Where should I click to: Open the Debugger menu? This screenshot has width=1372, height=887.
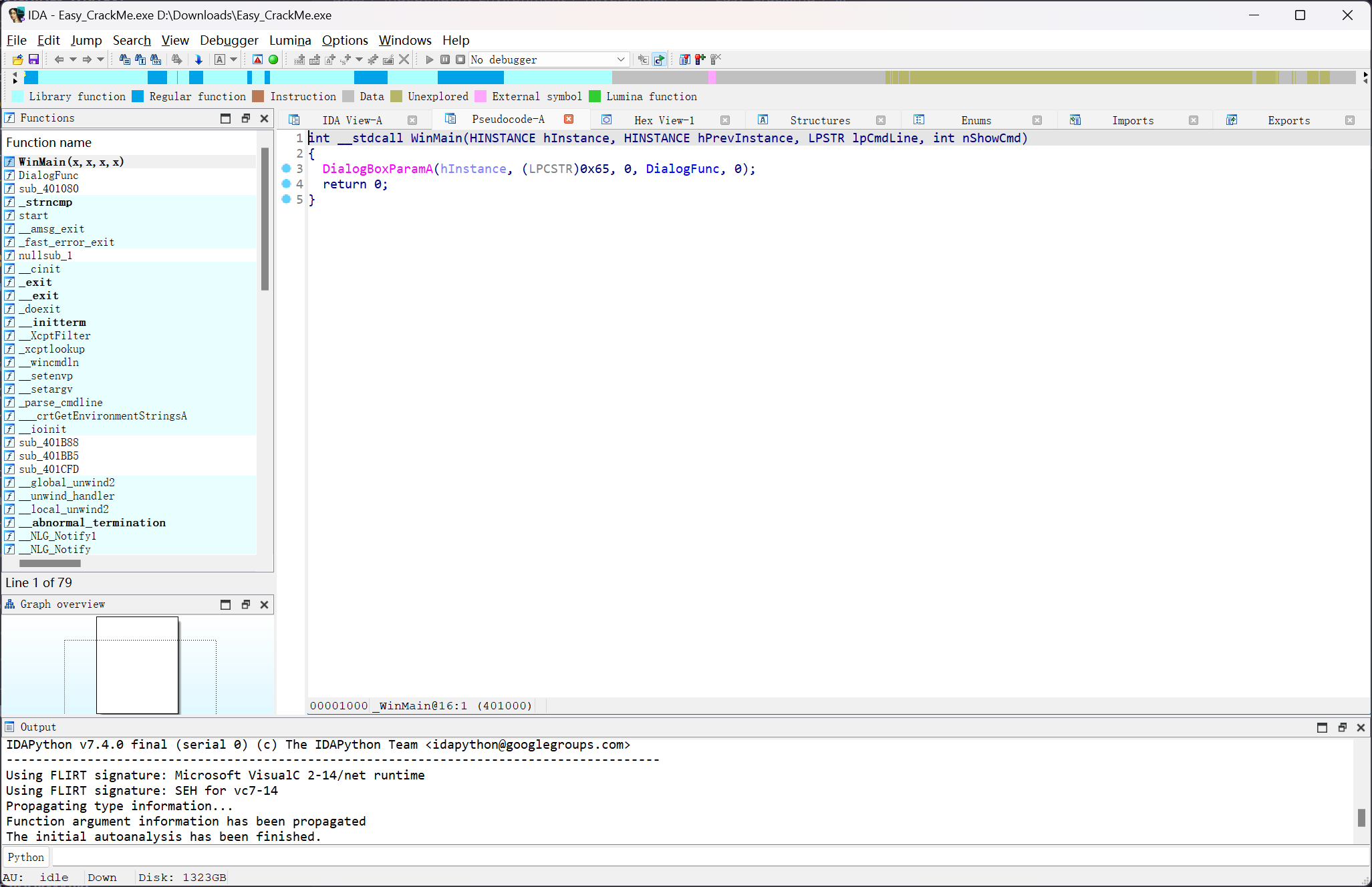click(229, 40)
